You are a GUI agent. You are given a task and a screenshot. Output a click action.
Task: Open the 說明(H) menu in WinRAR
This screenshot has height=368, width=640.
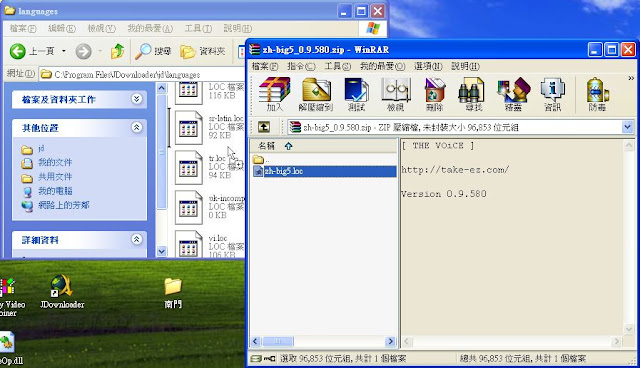point(465,66)
